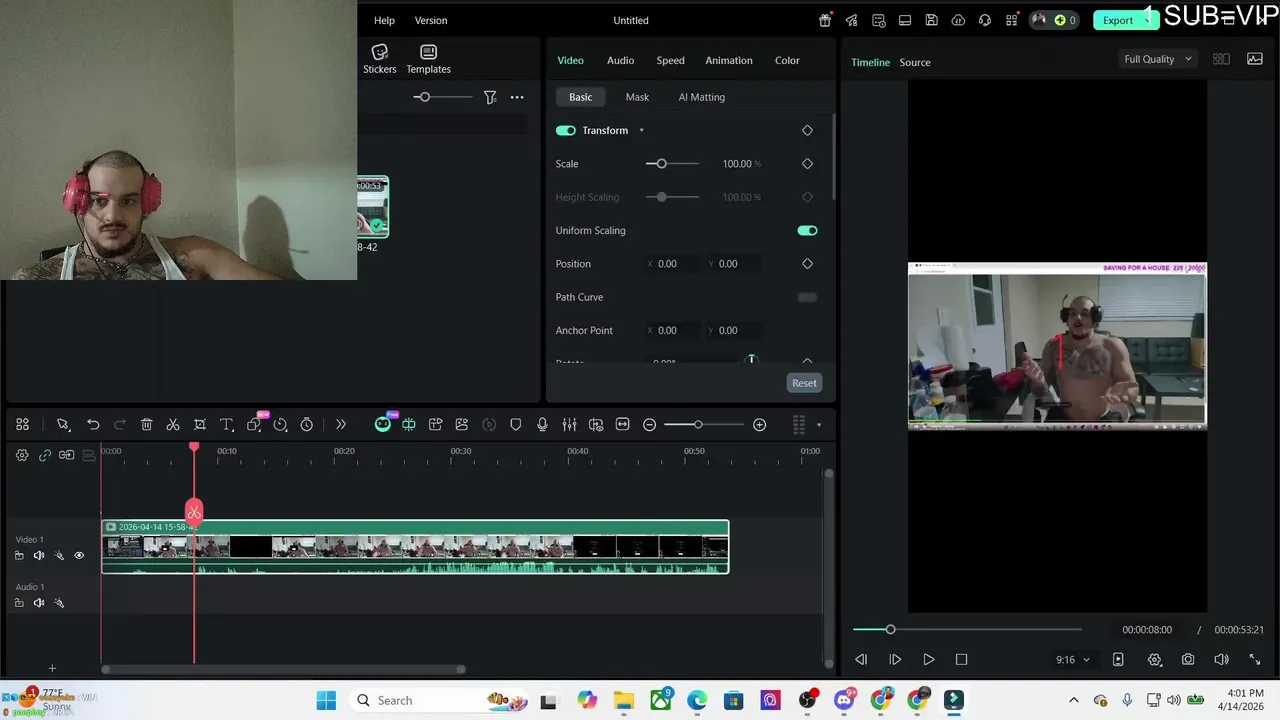Add text with the T tool

click(x=226, y=425)
